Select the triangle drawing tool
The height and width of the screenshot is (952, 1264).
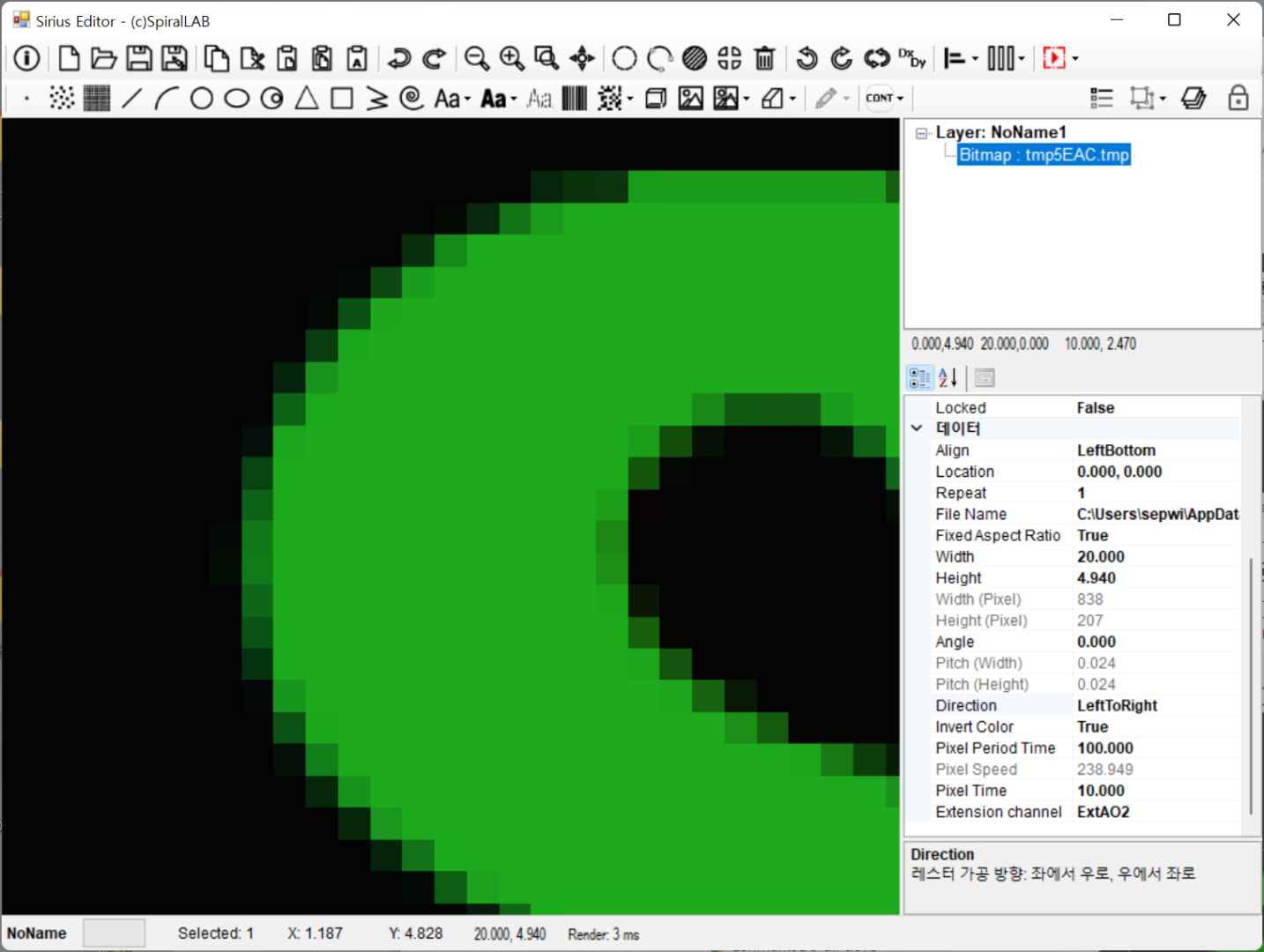click(x=307, y=98)
